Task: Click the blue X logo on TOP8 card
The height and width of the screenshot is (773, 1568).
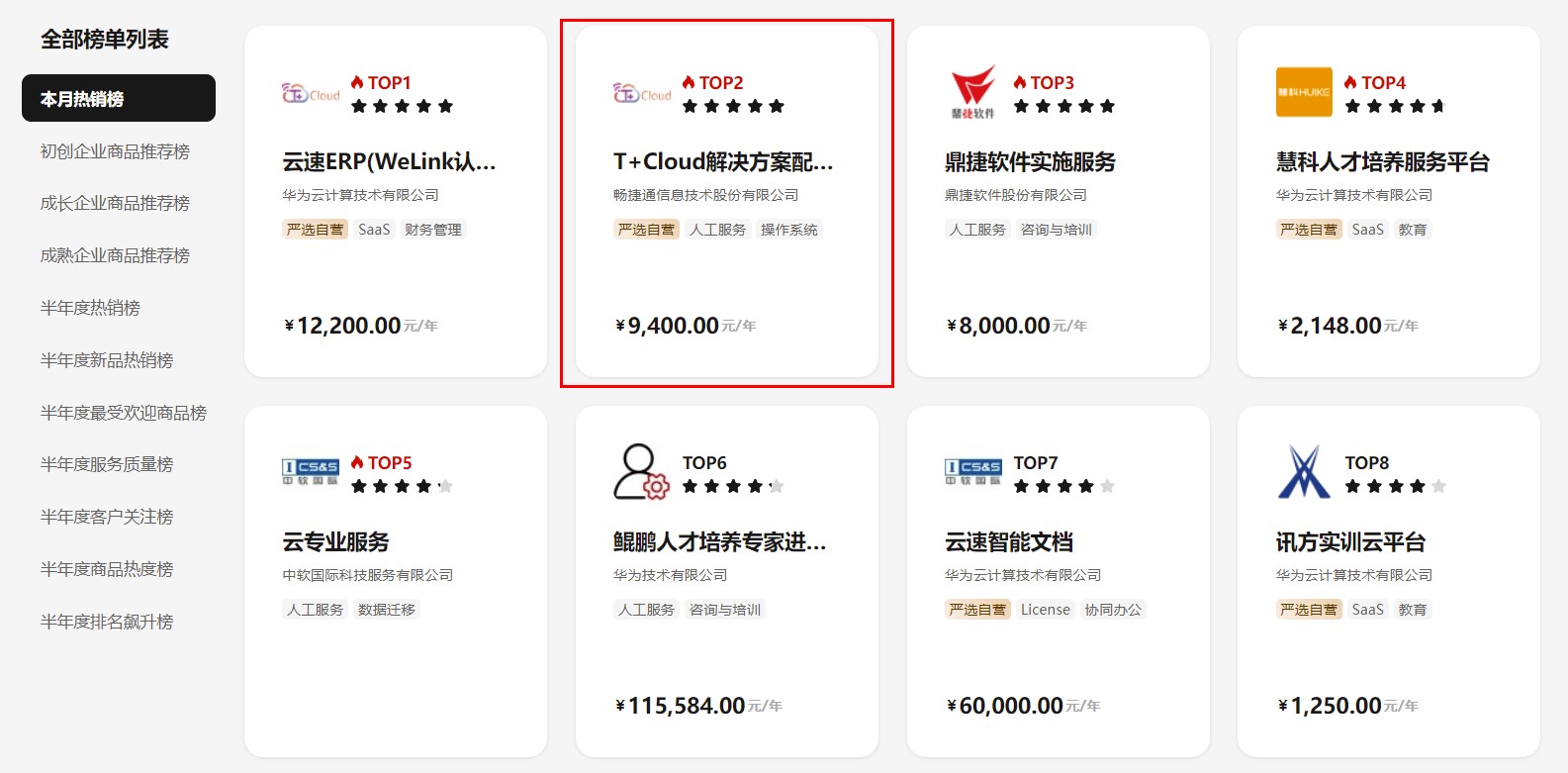Action: 1304,471
